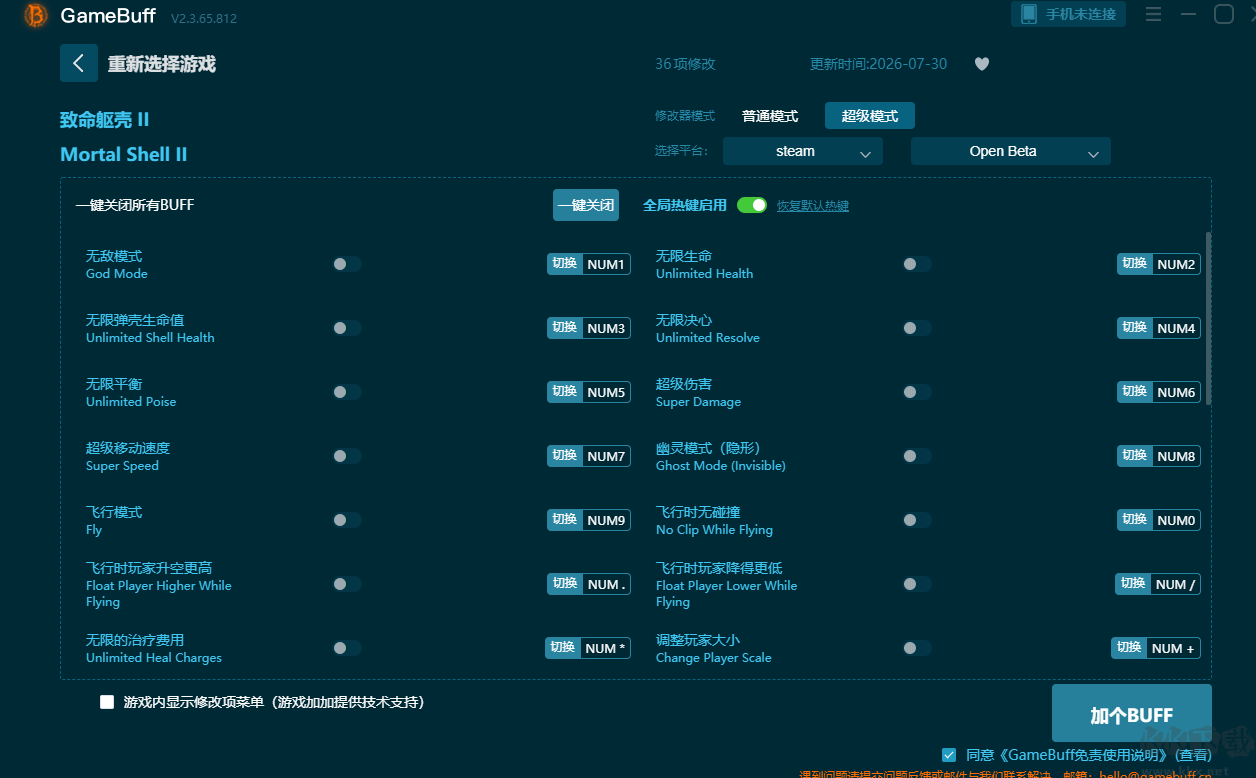Click the update time 2026-07-30 text
Image resolution: width=1256 pixels, height=778 pixels.
(878, 64)
